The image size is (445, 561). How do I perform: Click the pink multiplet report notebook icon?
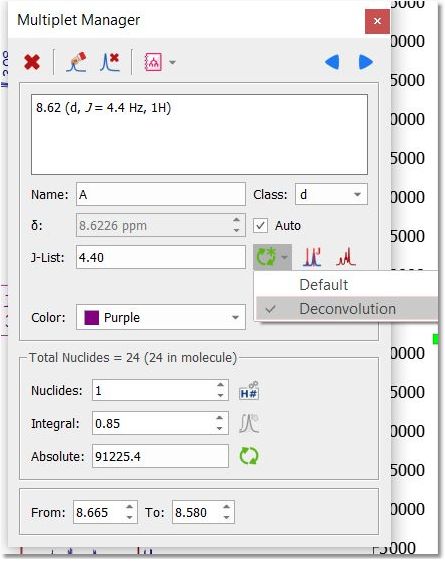coord(153,62)
